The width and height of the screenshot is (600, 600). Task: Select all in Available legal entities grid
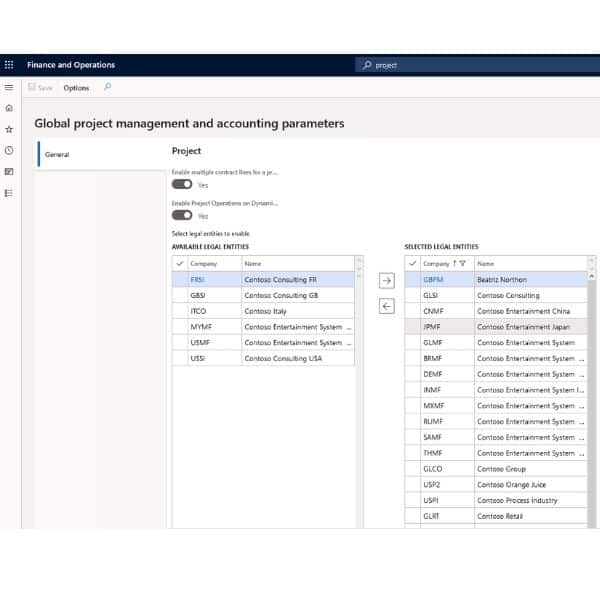pyautogui.click(x=180, y=264)
